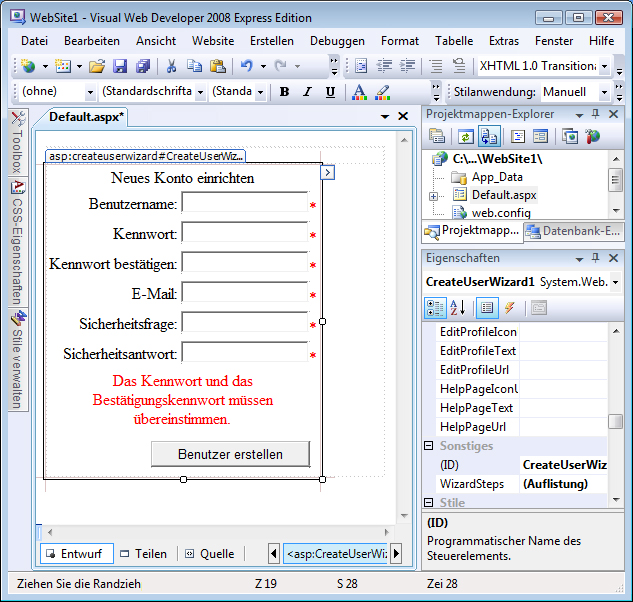Open the Stile verwalten sidebar tab

pyautogui.click(x=18, y=360)
